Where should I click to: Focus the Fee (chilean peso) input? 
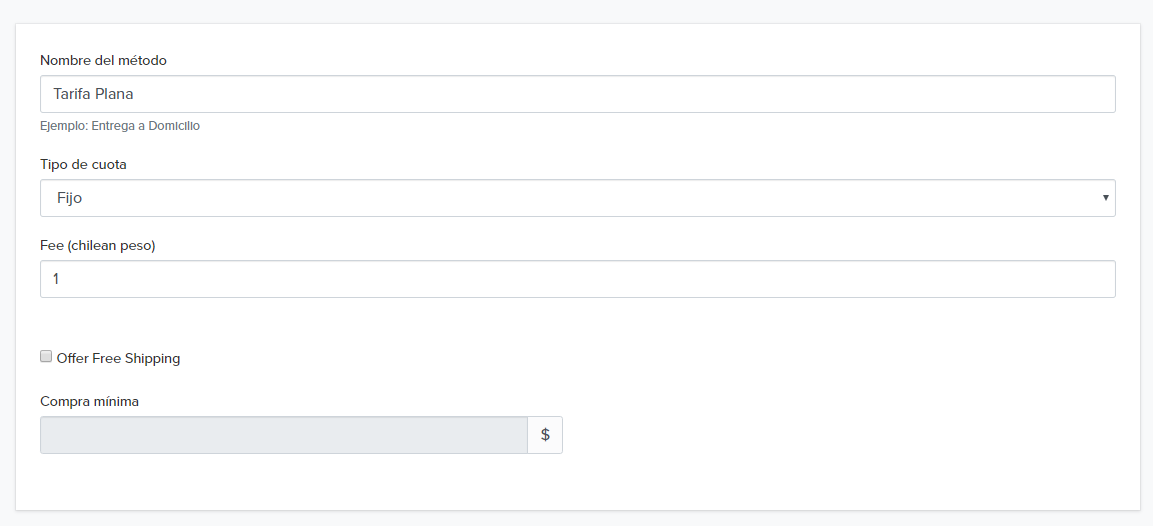click(577, 279)
